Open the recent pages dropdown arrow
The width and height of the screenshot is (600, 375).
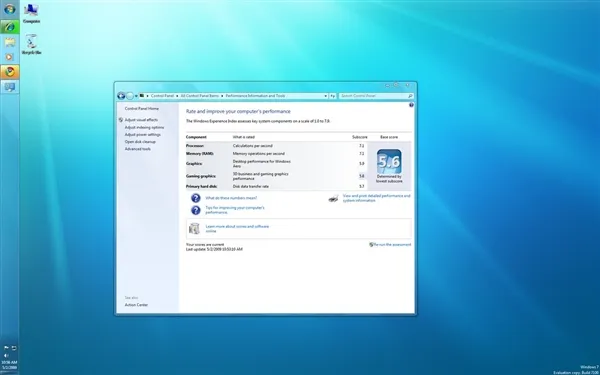[136, 96]
